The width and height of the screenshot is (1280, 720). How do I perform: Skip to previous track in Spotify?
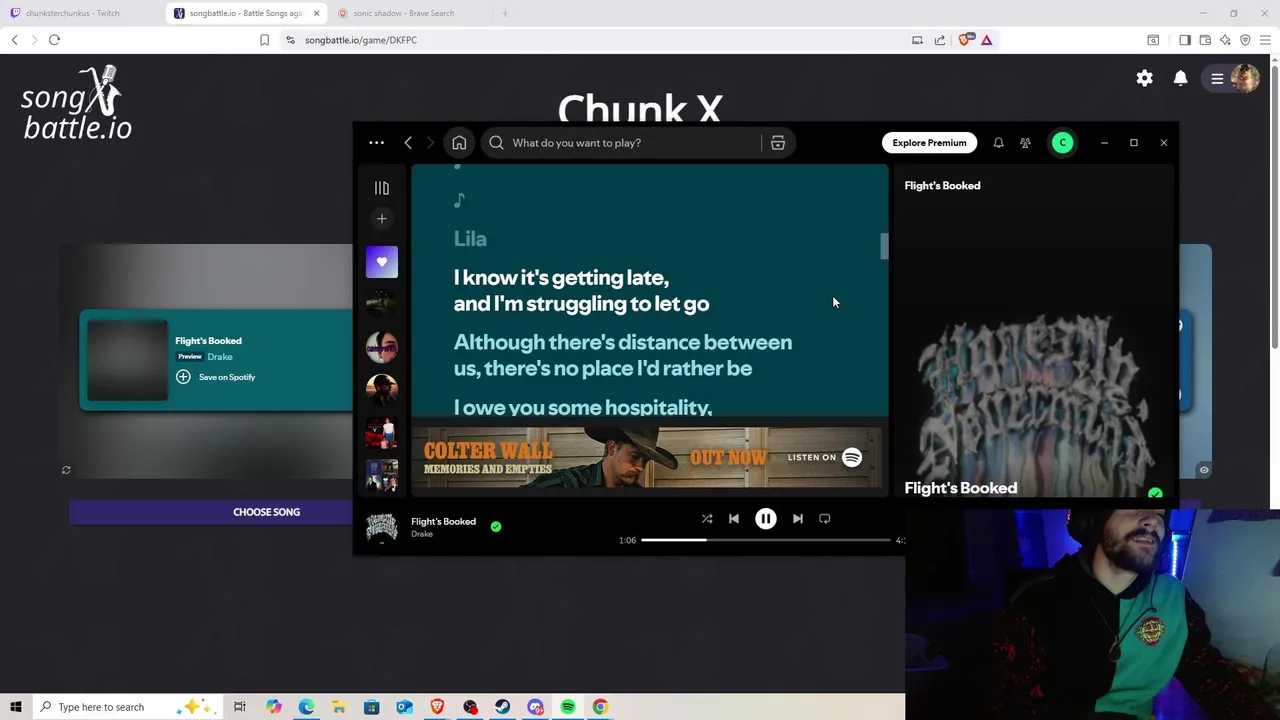734,518
